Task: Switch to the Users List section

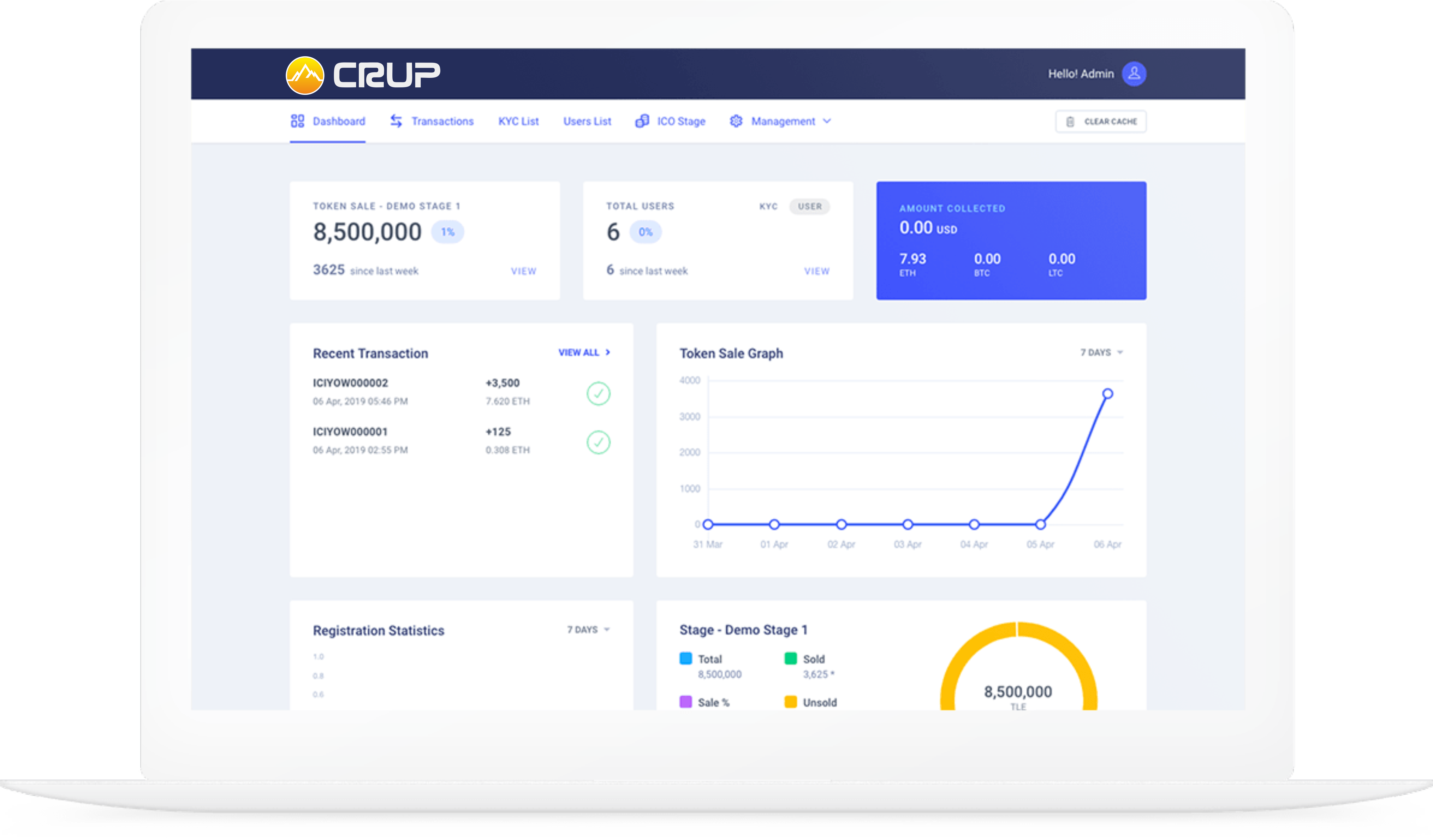Action: [587, 121]
